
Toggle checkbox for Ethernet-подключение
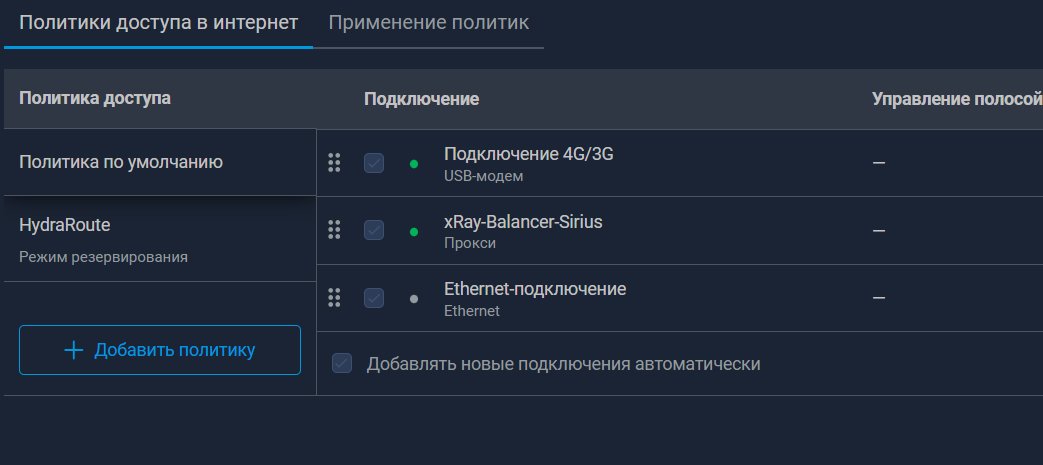pos(374,298)
